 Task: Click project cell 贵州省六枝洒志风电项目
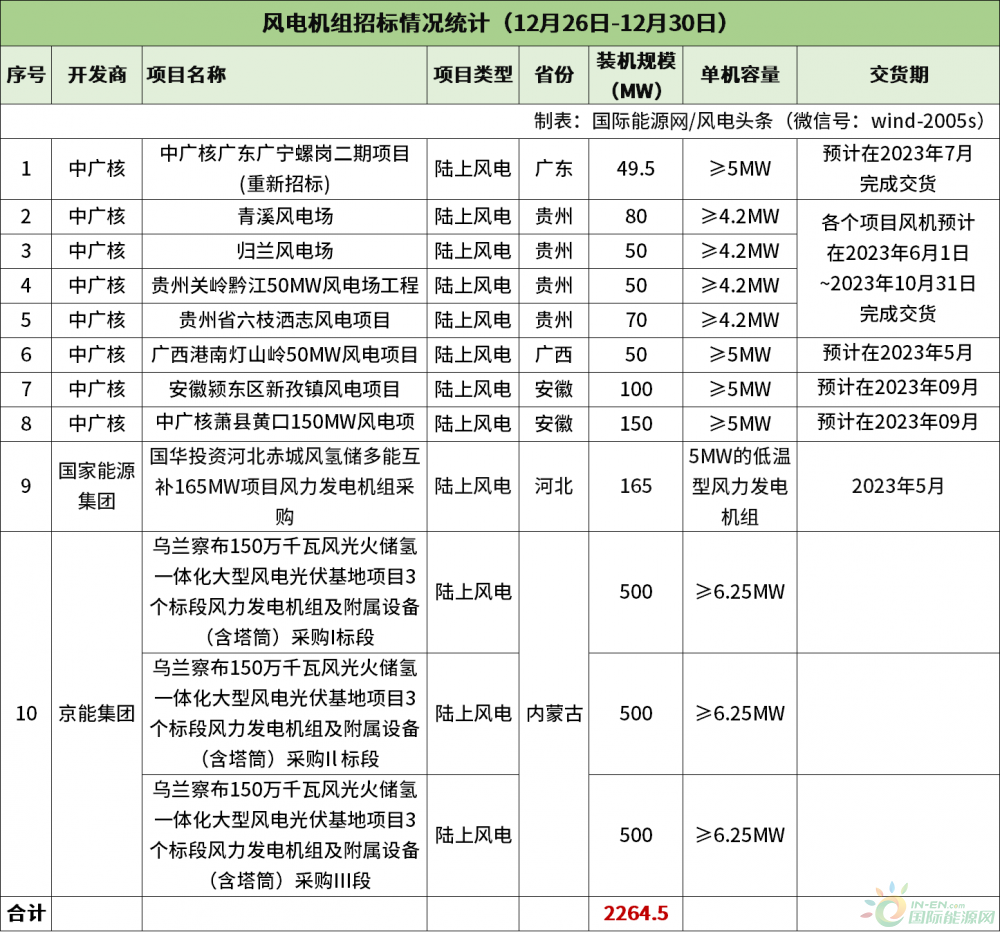(x=284, y=320)
